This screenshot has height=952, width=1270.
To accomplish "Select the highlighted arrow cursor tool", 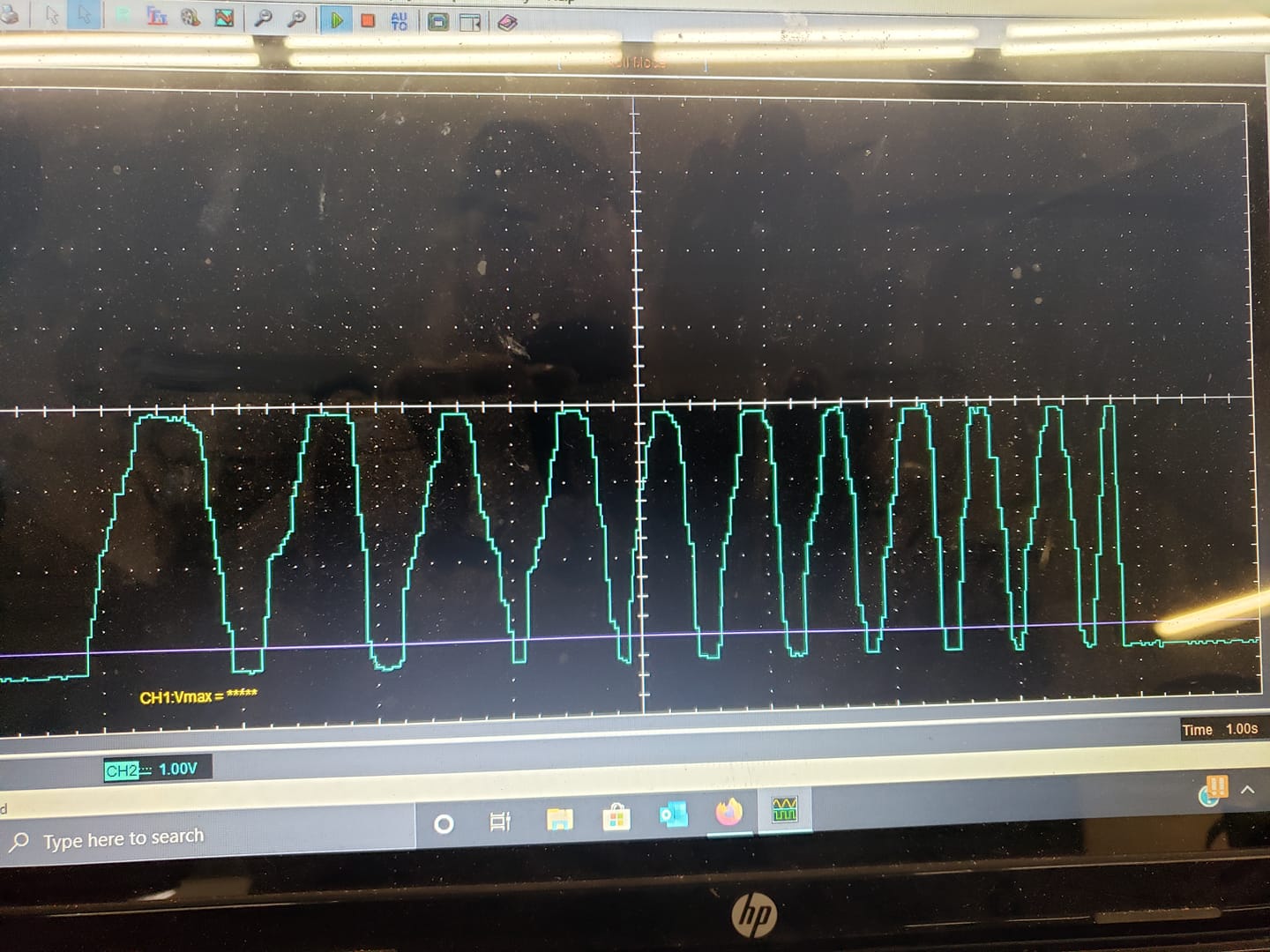I will [x=84, y=15].
